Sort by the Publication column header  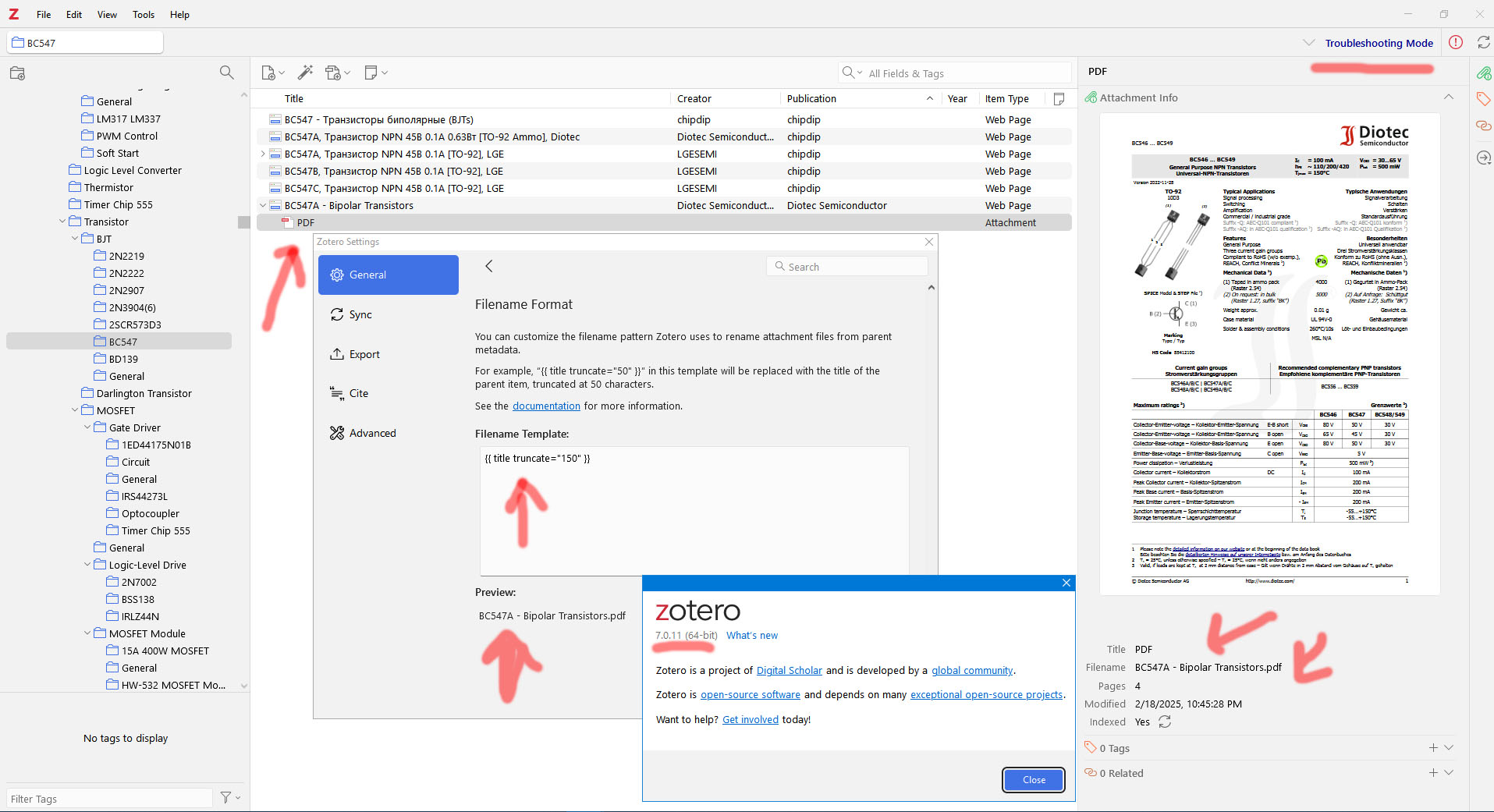click(861, 98)
